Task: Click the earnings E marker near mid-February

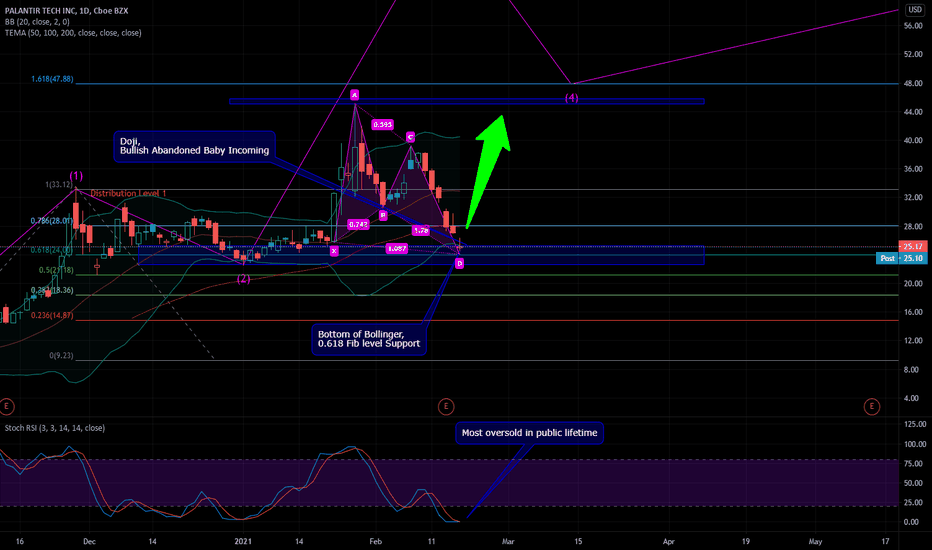Action: [446, 407]
